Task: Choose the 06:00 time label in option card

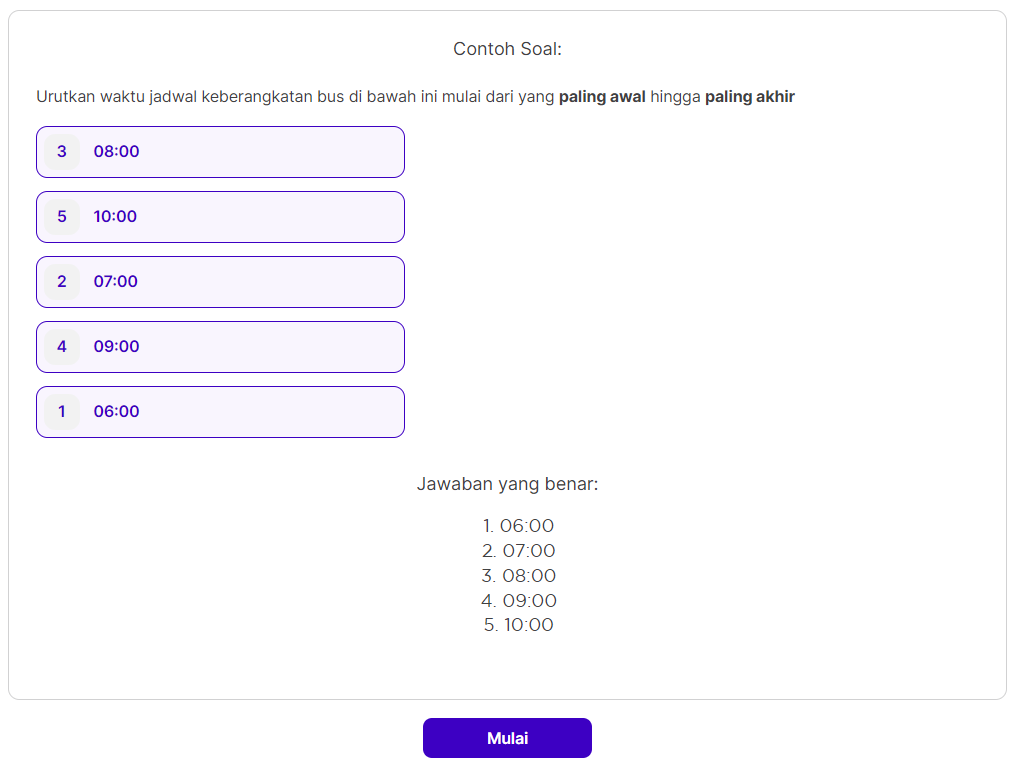Action: pos(117,412)
